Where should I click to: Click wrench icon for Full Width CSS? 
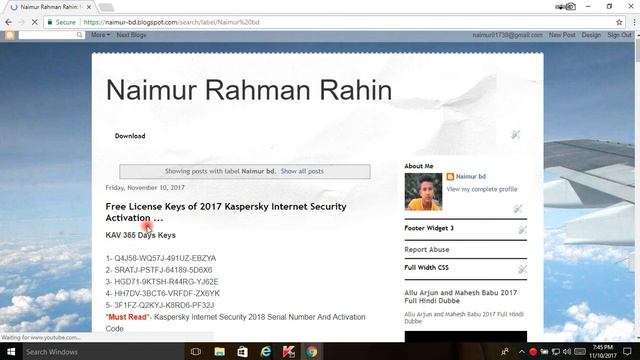pyautogui.click(x=522, y=269)
